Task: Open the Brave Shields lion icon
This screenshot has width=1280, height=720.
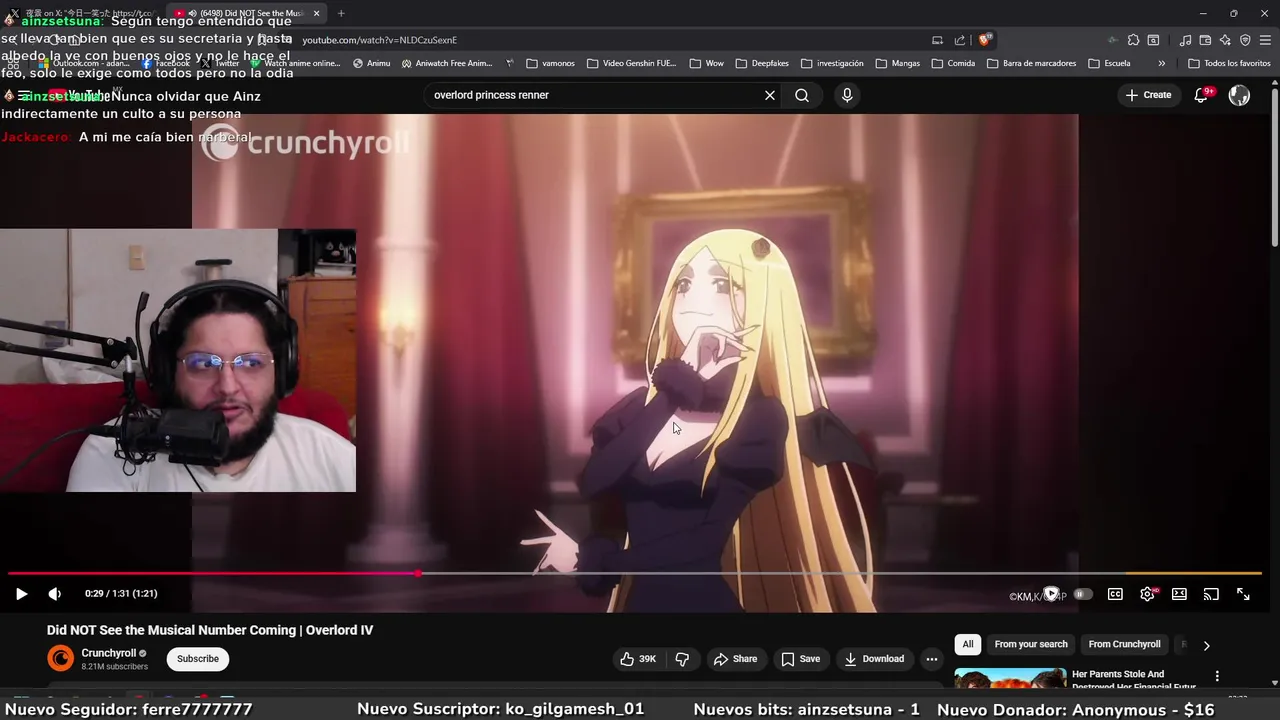Action: tap(985, 40)
